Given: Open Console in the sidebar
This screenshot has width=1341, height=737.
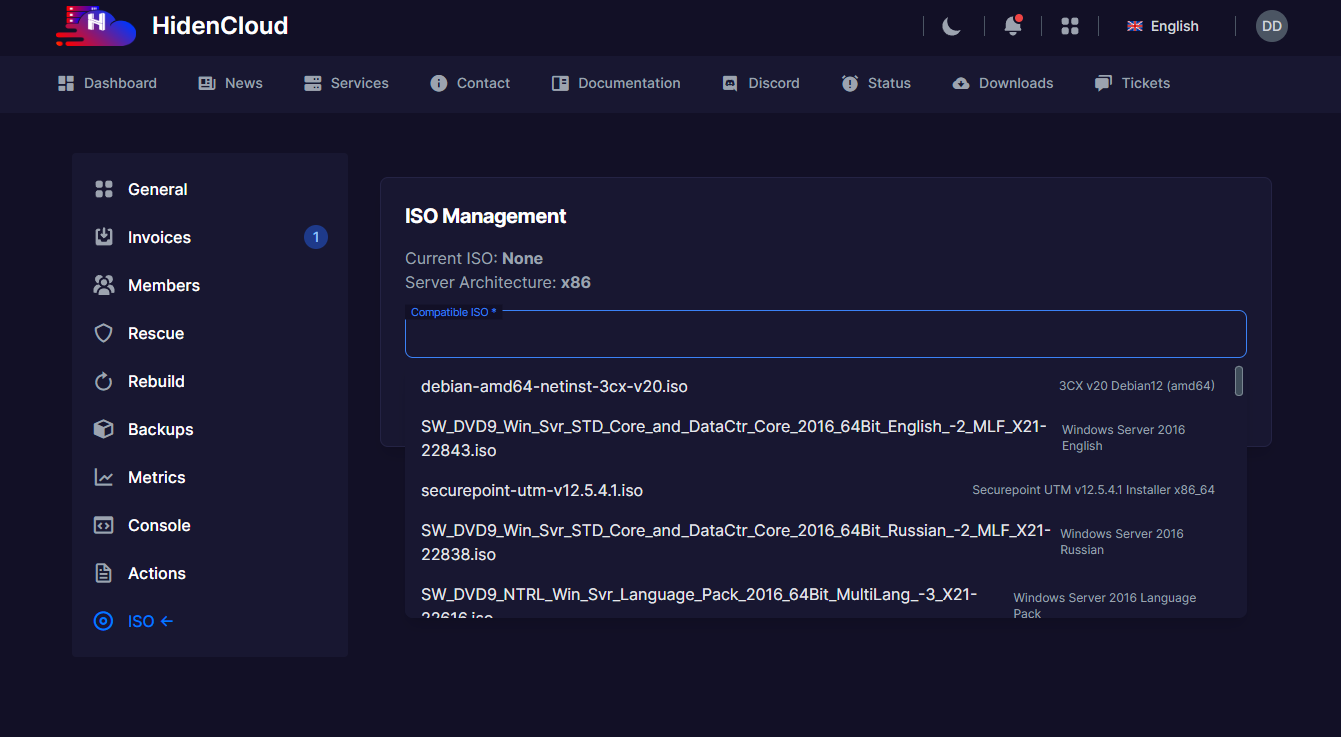Looking at the screenshot, I should point(158,525).
